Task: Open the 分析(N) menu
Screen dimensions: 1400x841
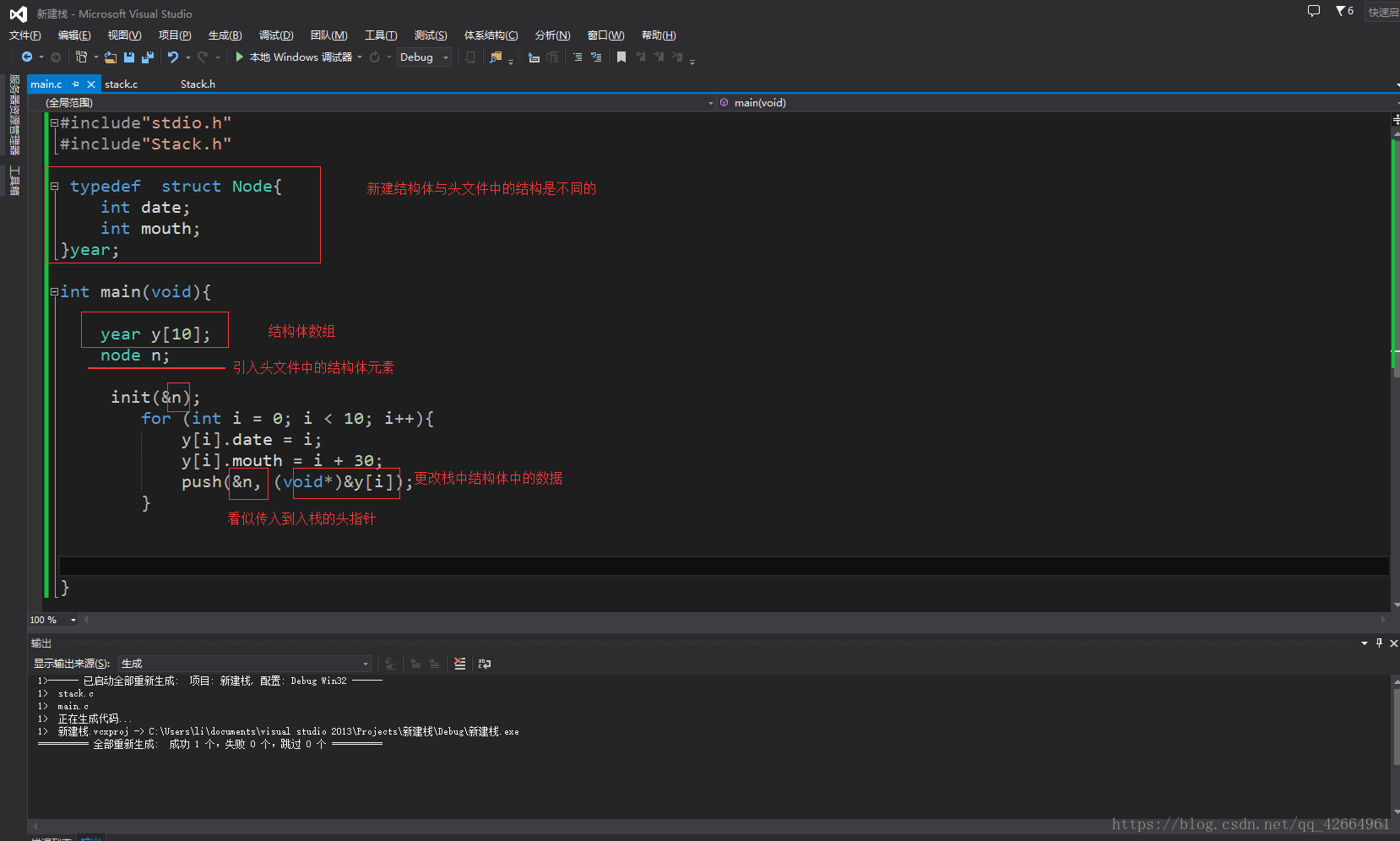Action: [x=552, y=35]
